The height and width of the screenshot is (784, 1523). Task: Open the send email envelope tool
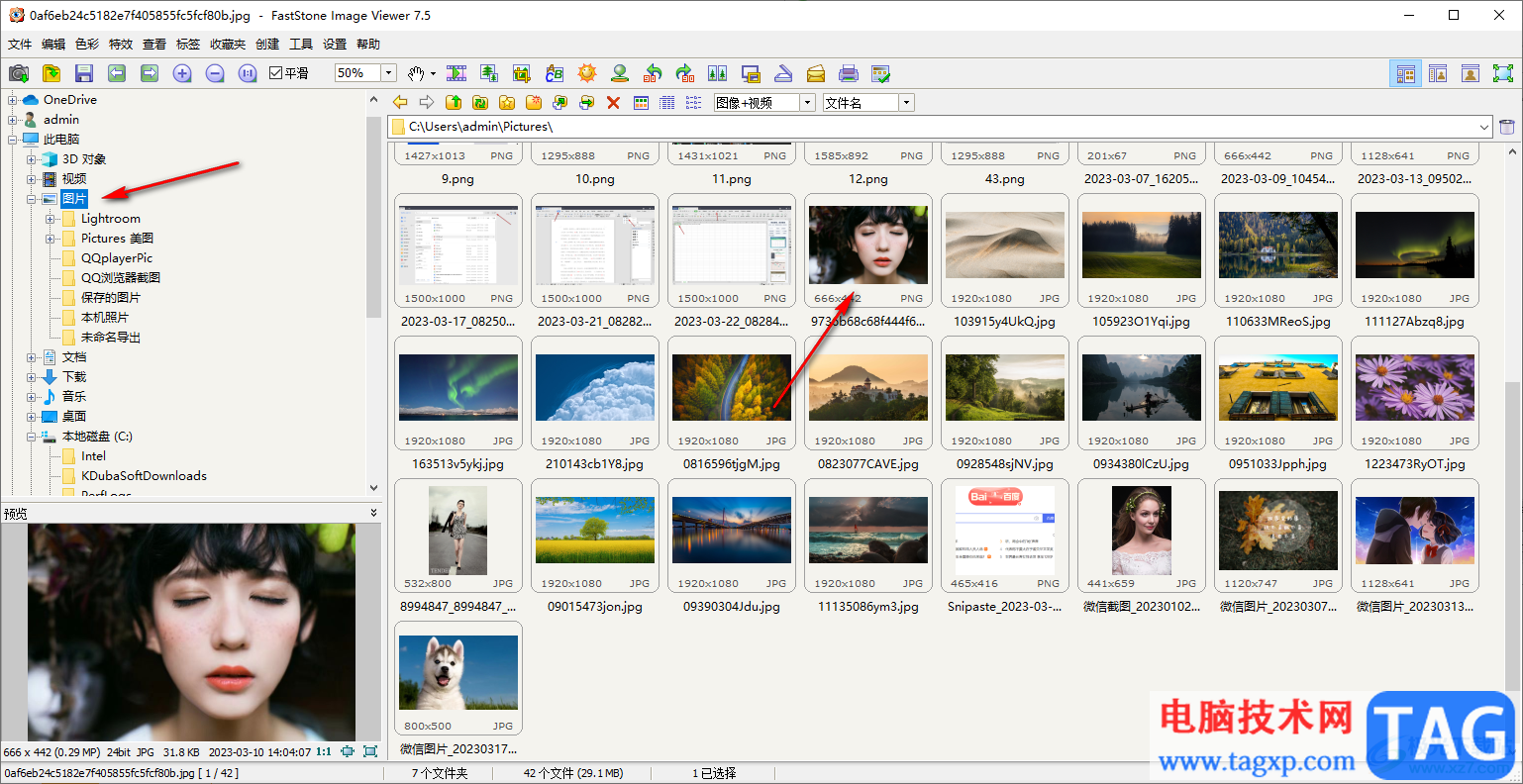click(816, 73)
